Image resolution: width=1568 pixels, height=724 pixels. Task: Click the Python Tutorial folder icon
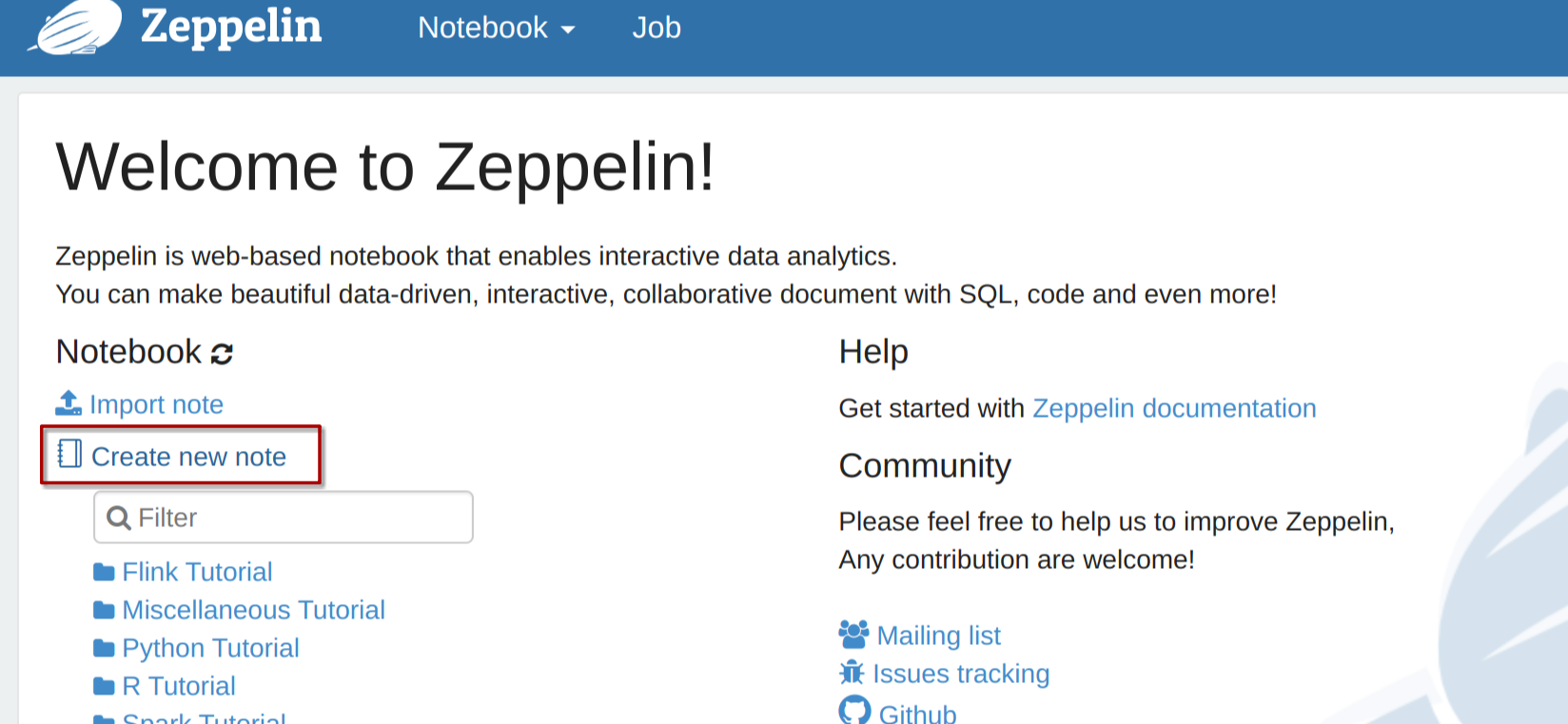click(104, 648)
